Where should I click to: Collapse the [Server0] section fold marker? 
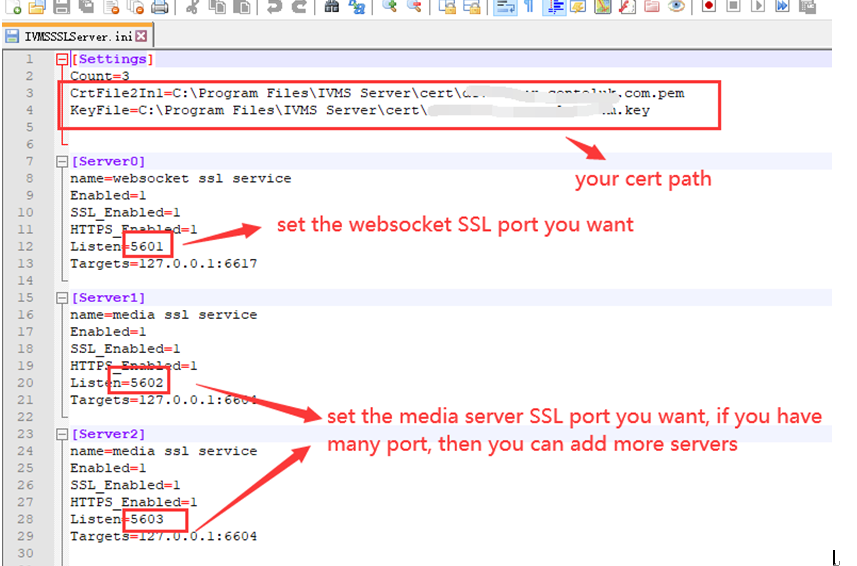click(x=62, y=161)
